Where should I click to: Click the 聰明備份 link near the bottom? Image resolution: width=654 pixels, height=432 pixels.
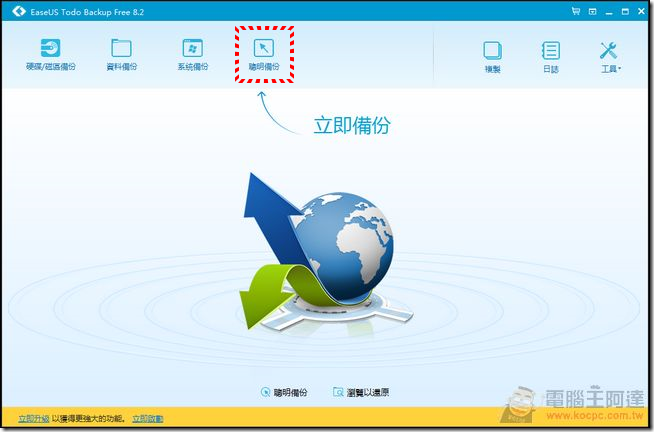click(x=284, y=392)
